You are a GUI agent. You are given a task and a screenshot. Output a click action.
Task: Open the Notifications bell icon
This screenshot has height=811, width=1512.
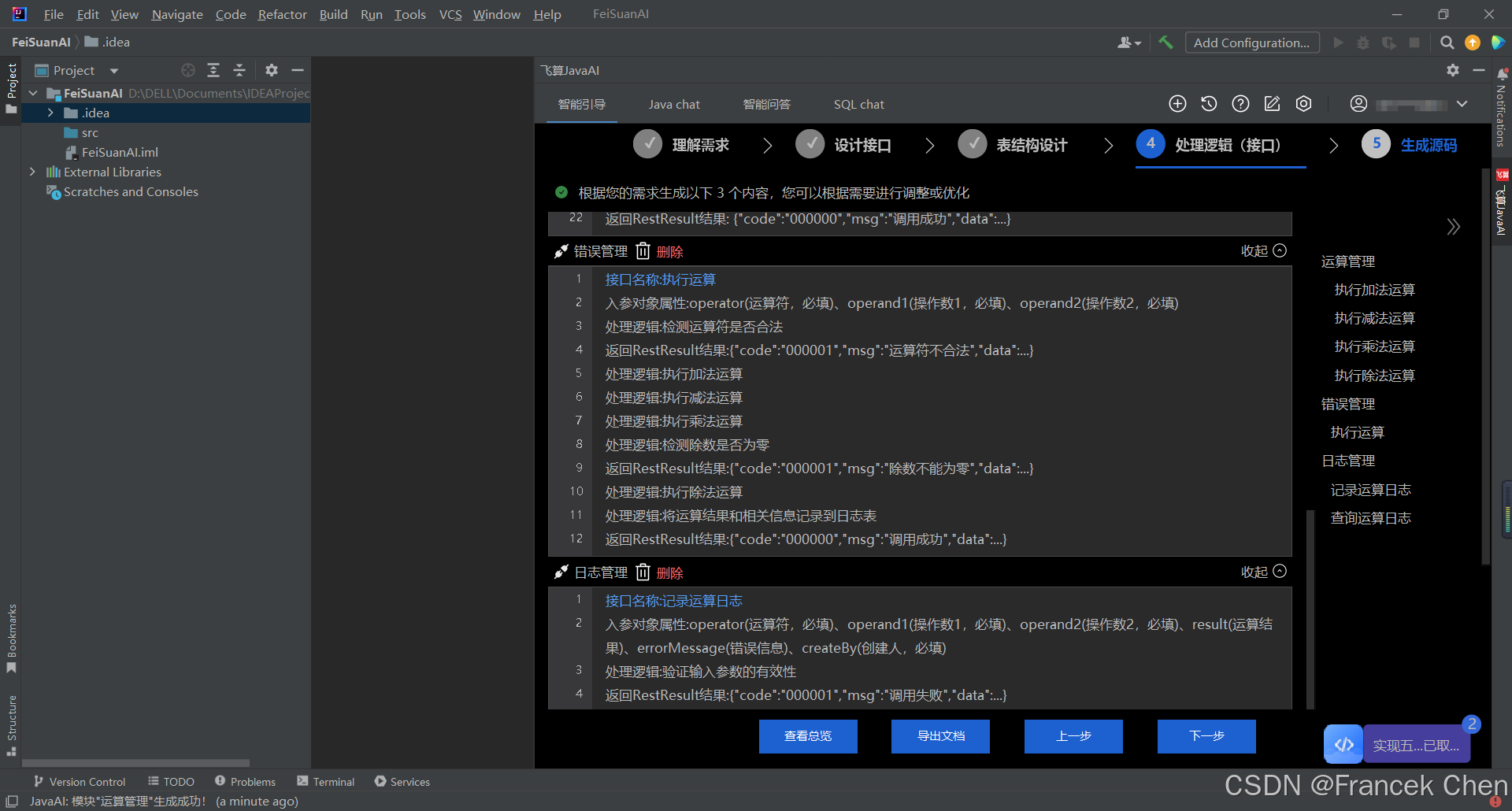point(1501,73)
